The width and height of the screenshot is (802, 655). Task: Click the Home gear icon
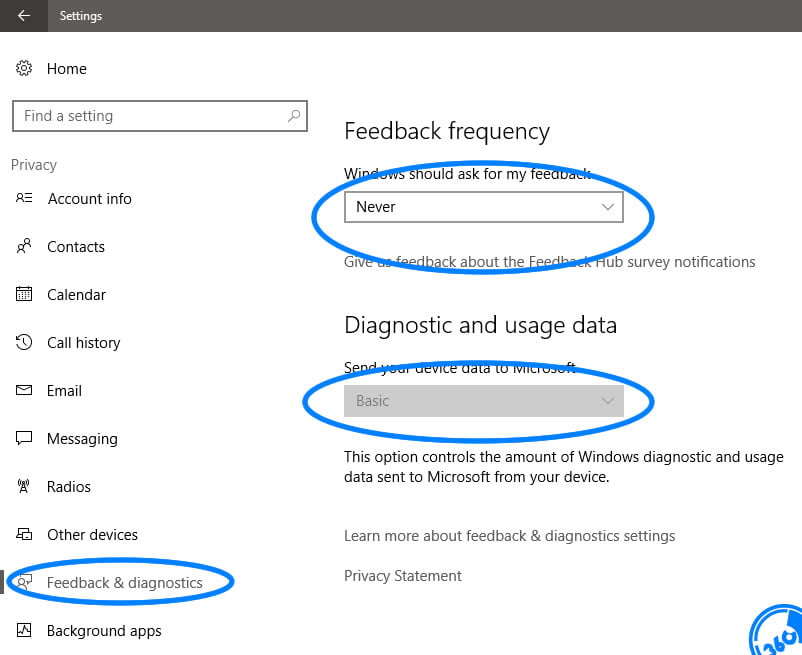(24, 68)
